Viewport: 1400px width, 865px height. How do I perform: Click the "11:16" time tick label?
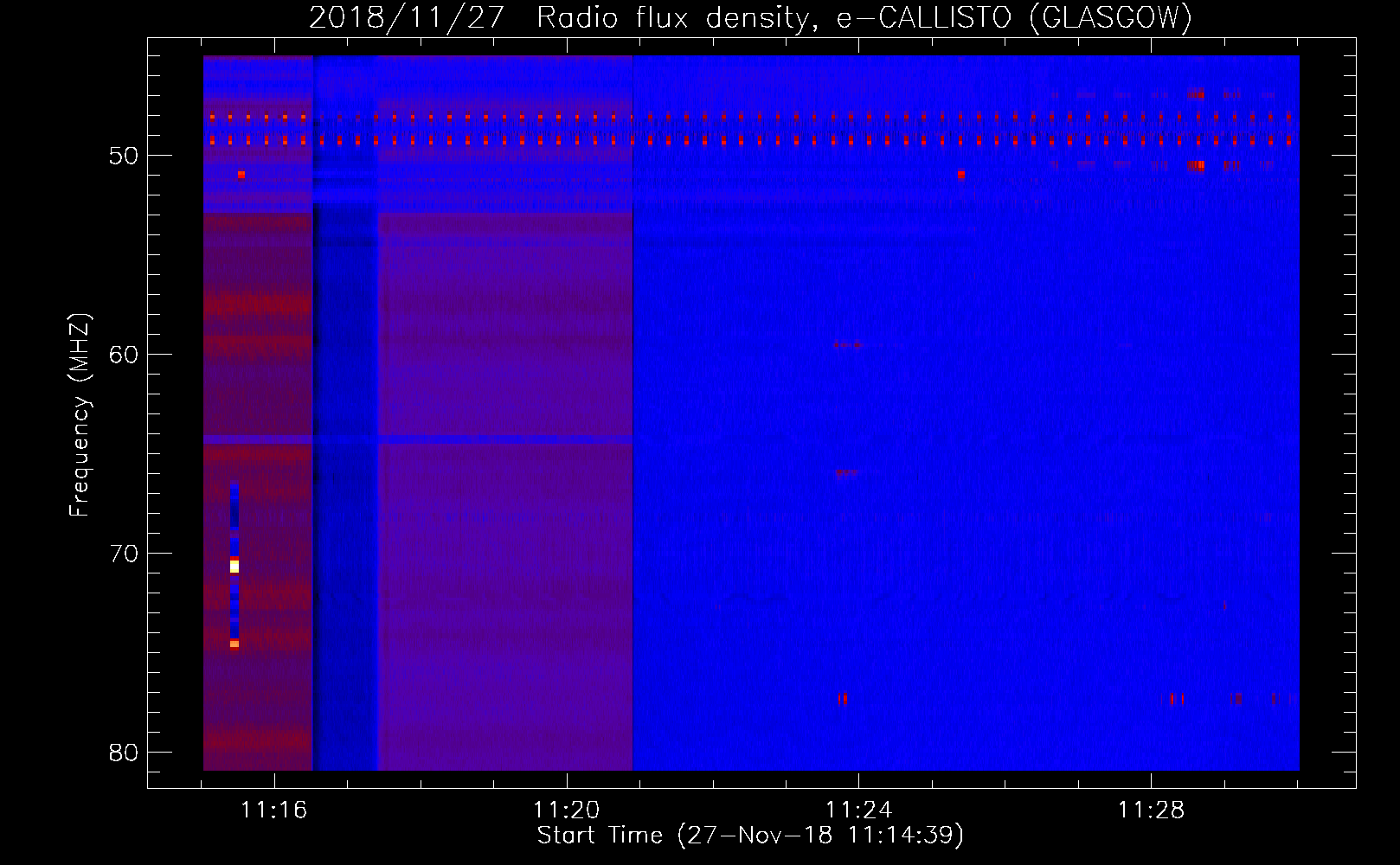coord(273,811)
